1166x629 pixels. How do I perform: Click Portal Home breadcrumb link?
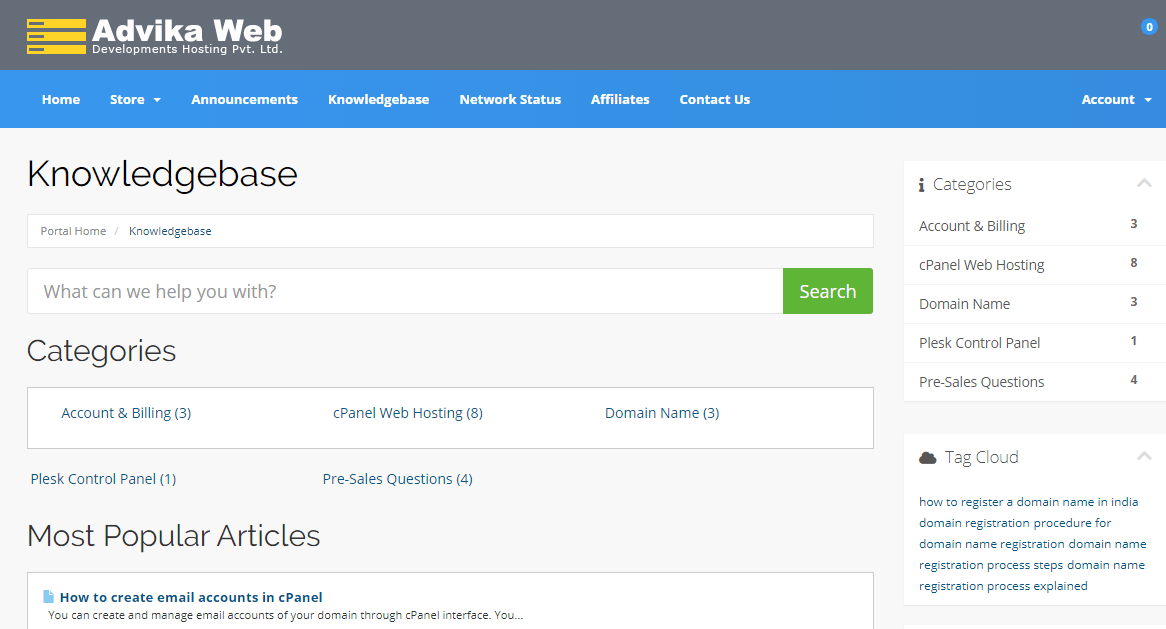point(73,231)
